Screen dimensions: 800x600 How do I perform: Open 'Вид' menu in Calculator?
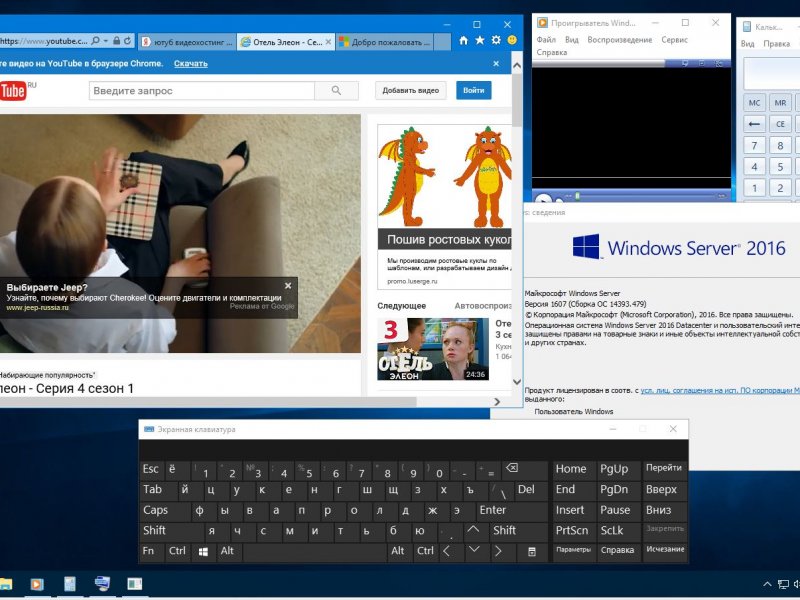pos(747,44)
